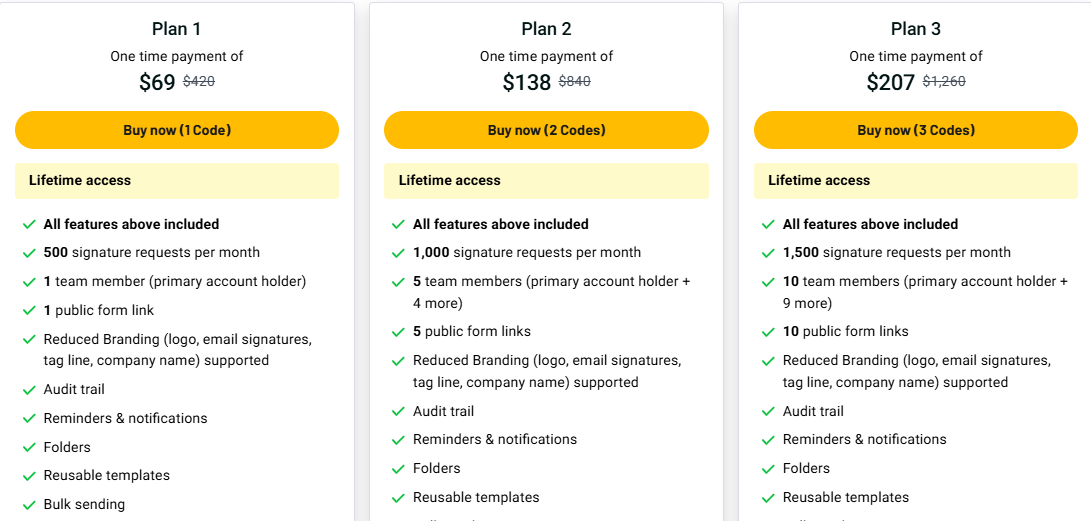Click checkmark next to 10 public form links
The width and height of the screenshot is (1091, 521).
click(768, 332)
